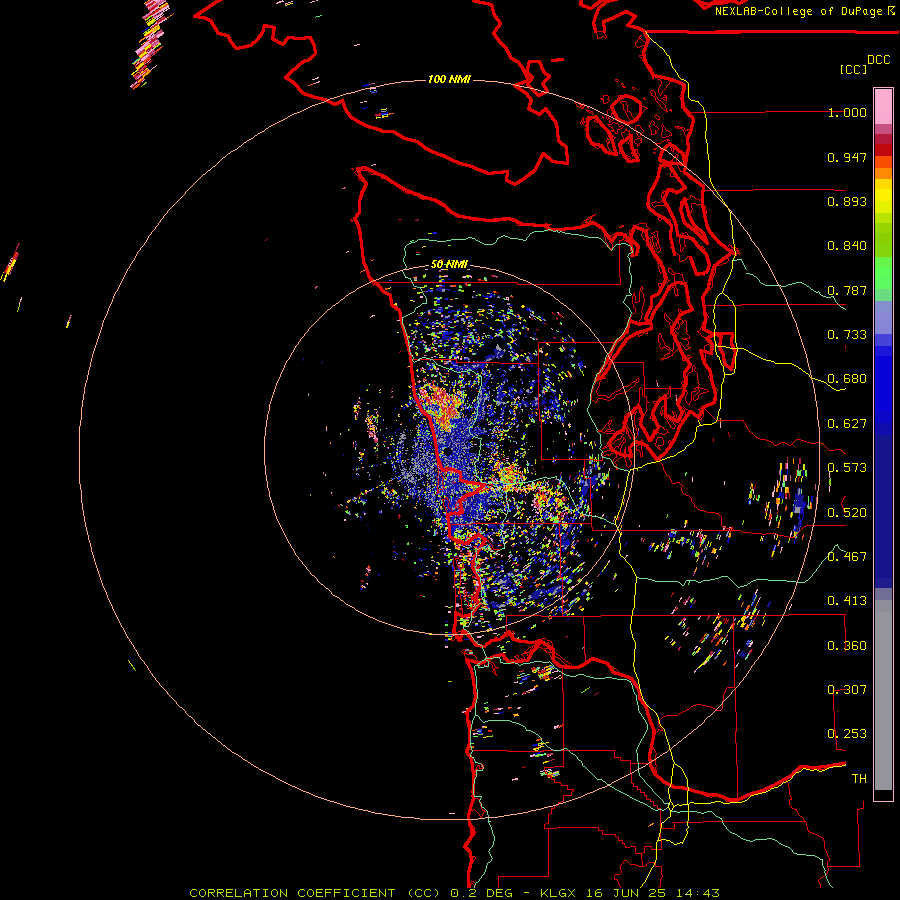Click the 0.840 scale value
The height and width of the screenshot is (900, 900).
pyautogui.click(x=847, y=246)
